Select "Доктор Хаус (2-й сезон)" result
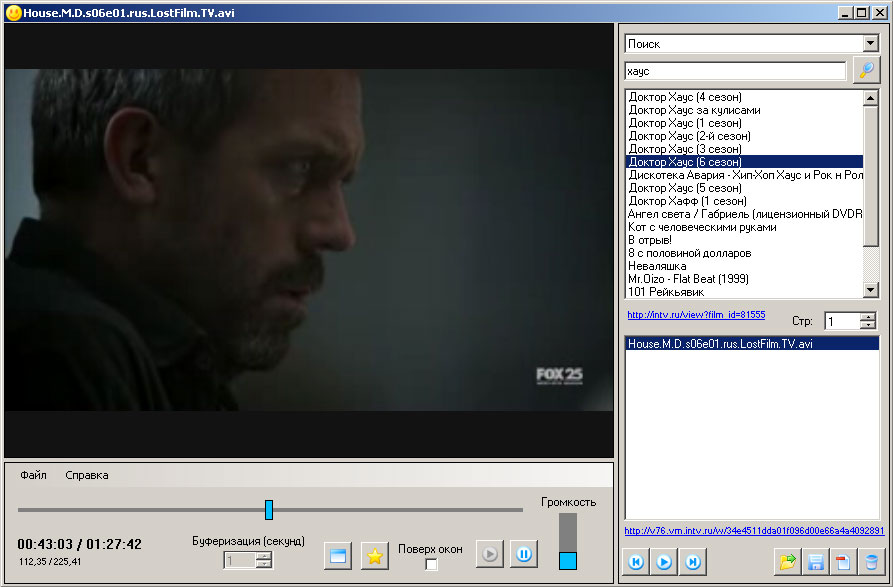Image resolution: width=893 pixels, height=587 pixels. tap(744, 136)
